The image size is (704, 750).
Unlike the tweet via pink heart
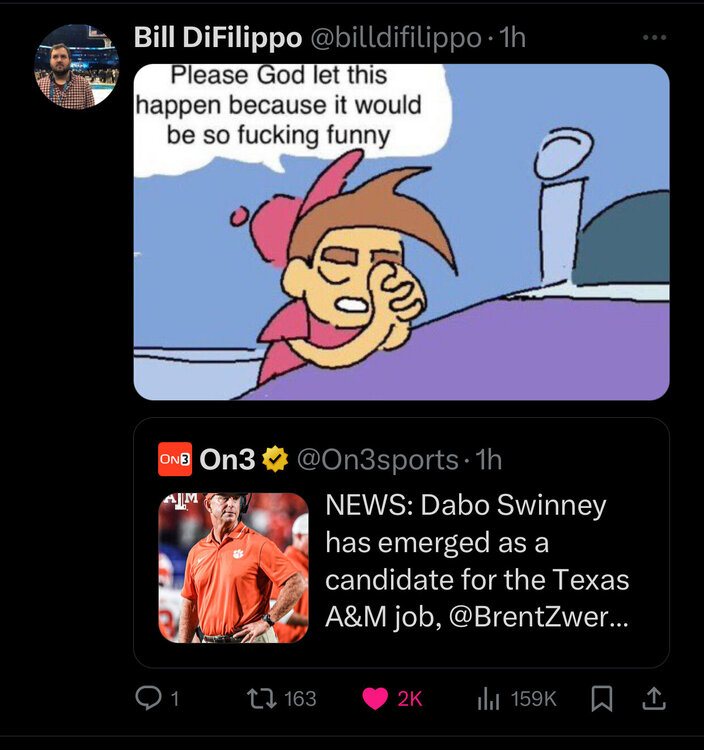375,698
